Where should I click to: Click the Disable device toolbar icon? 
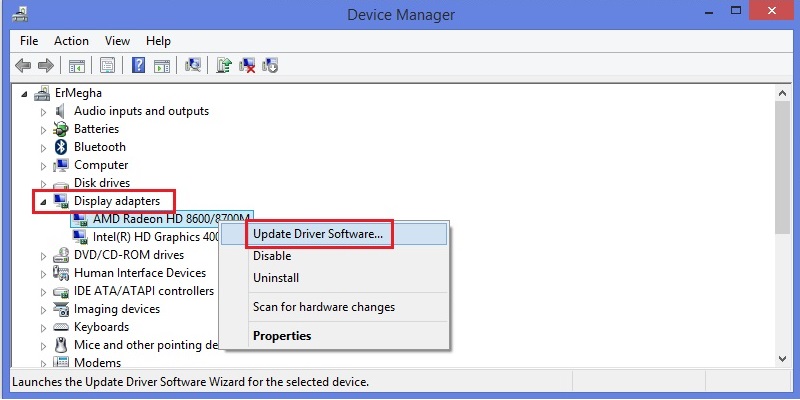[270, 65]
